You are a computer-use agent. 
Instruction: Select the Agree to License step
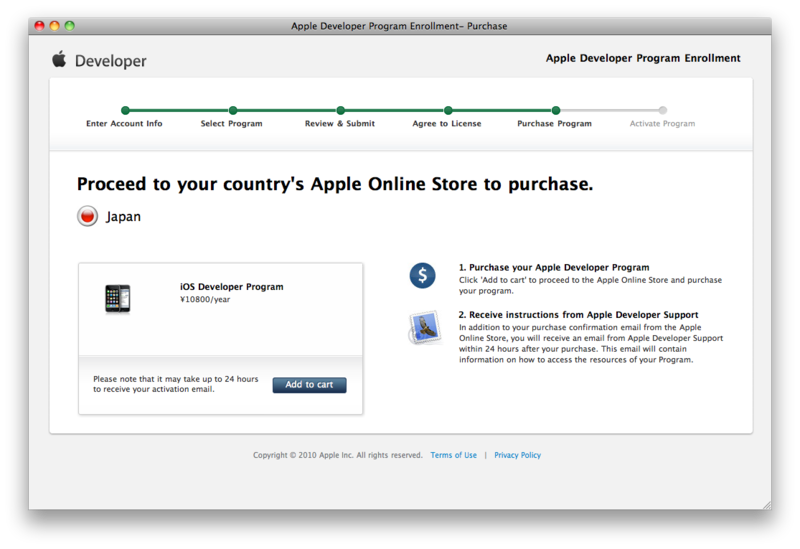click(447, 123)
